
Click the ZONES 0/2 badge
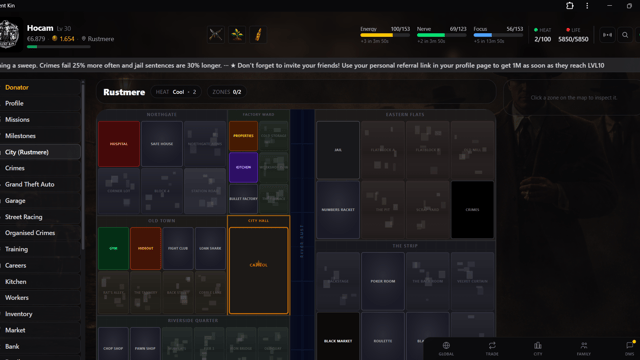point(227,92)
